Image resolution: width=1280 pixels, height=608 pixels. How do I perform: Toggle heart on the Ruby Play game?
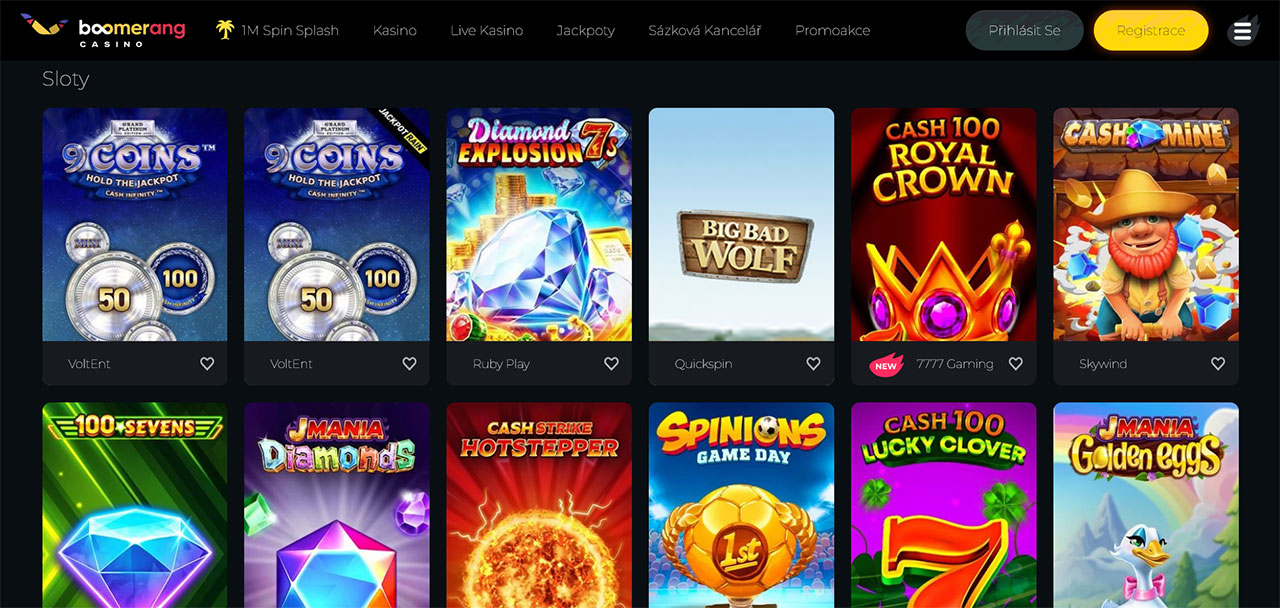click(611, 364)
